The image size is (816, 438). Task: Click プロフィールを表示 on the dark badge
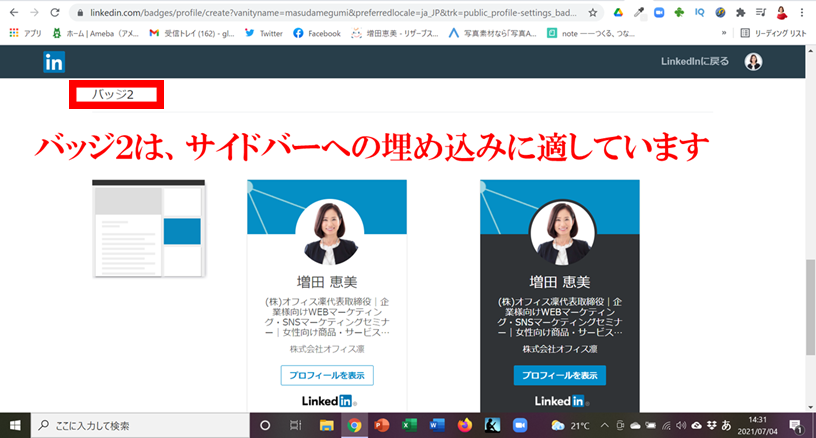pos(559,375)
